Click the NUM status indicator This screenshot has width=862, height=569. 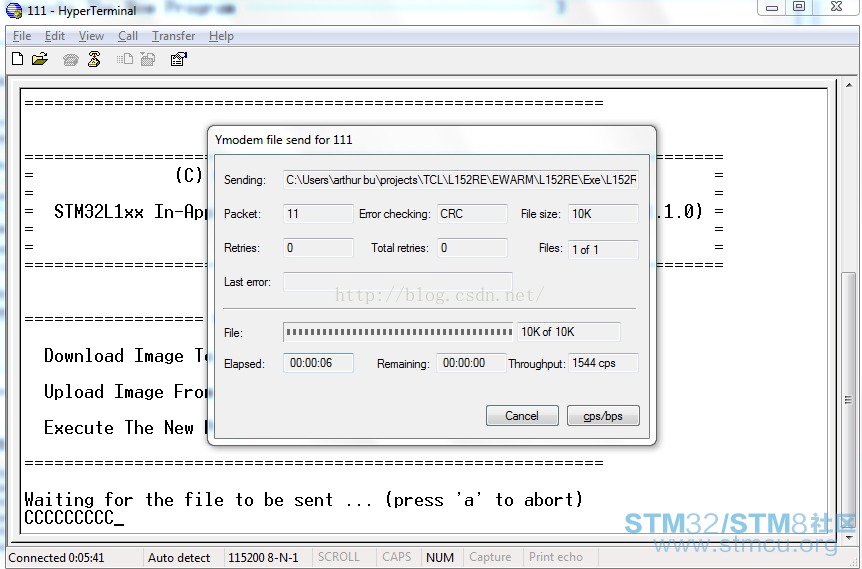click(x=440, y=557)
